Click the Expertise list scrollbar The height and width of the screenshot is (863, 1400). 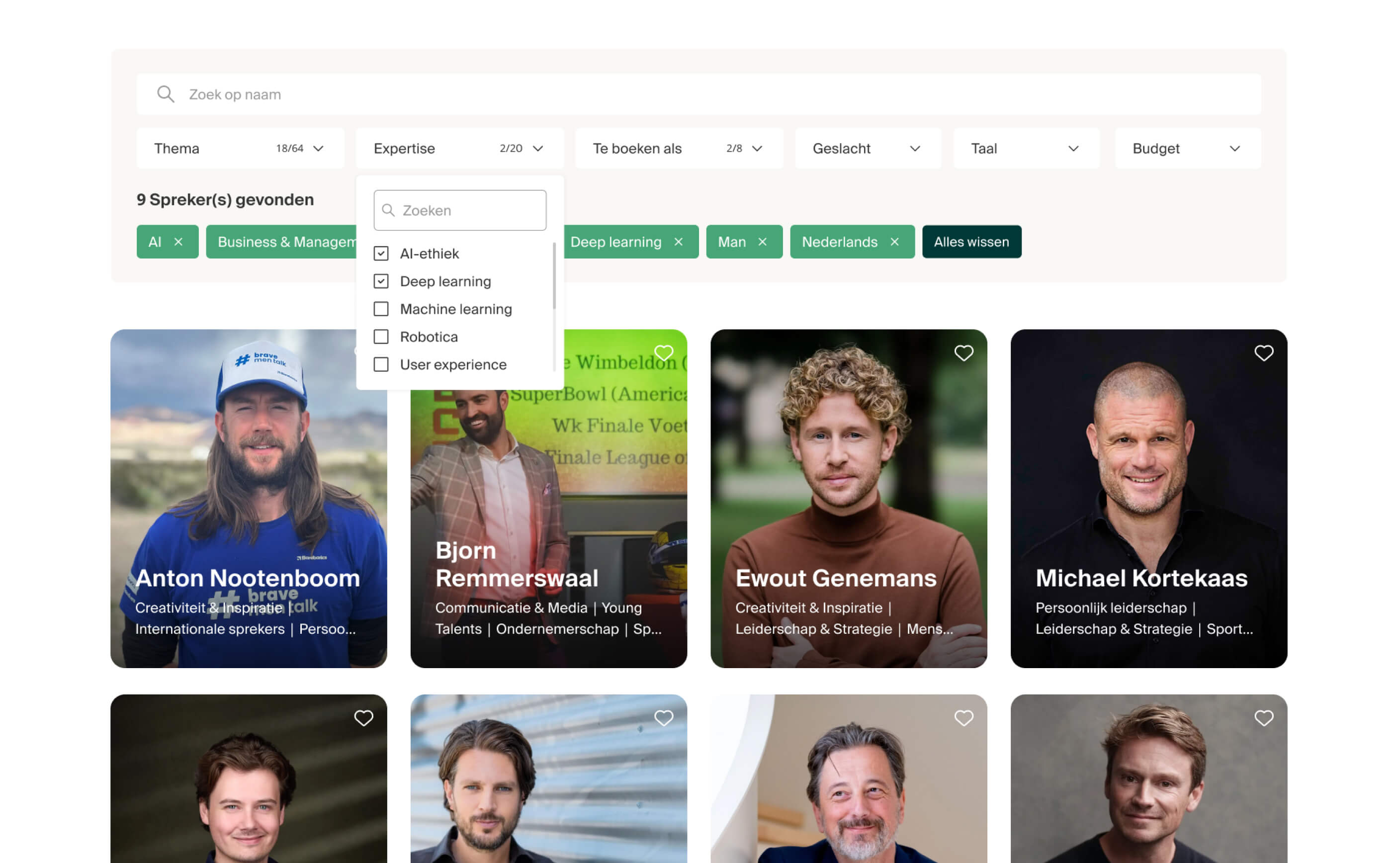(554, 277)
